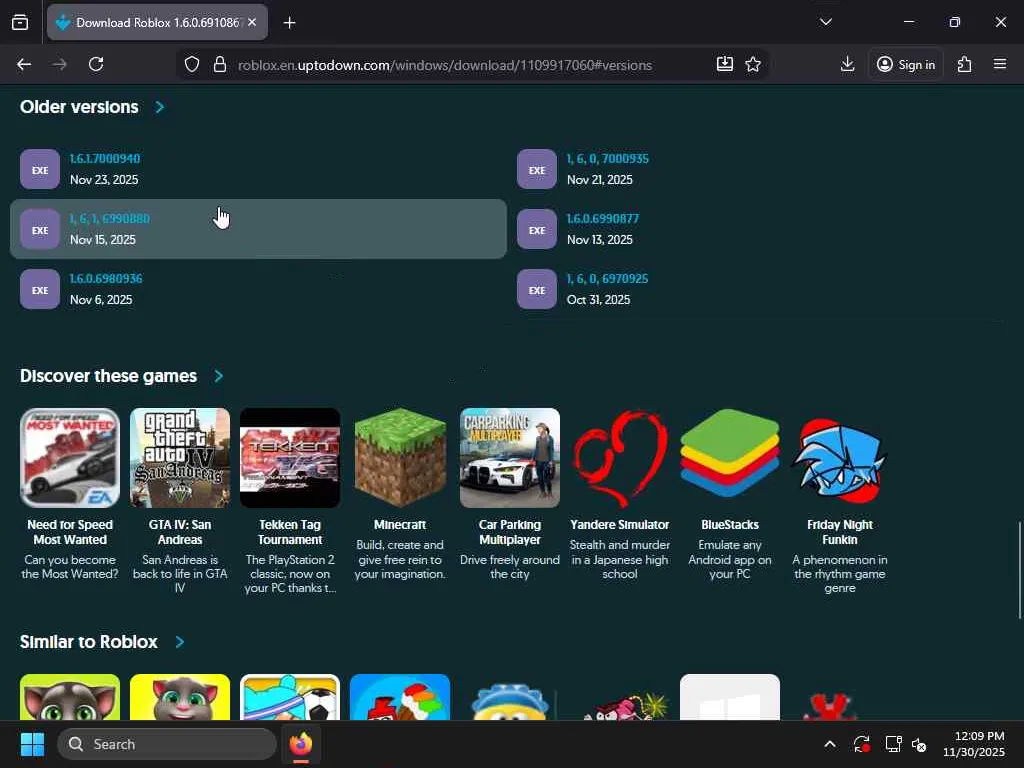1024x768 pixels.
Task: Click the Discover these games heading
Action: click(x=108, y=376)
